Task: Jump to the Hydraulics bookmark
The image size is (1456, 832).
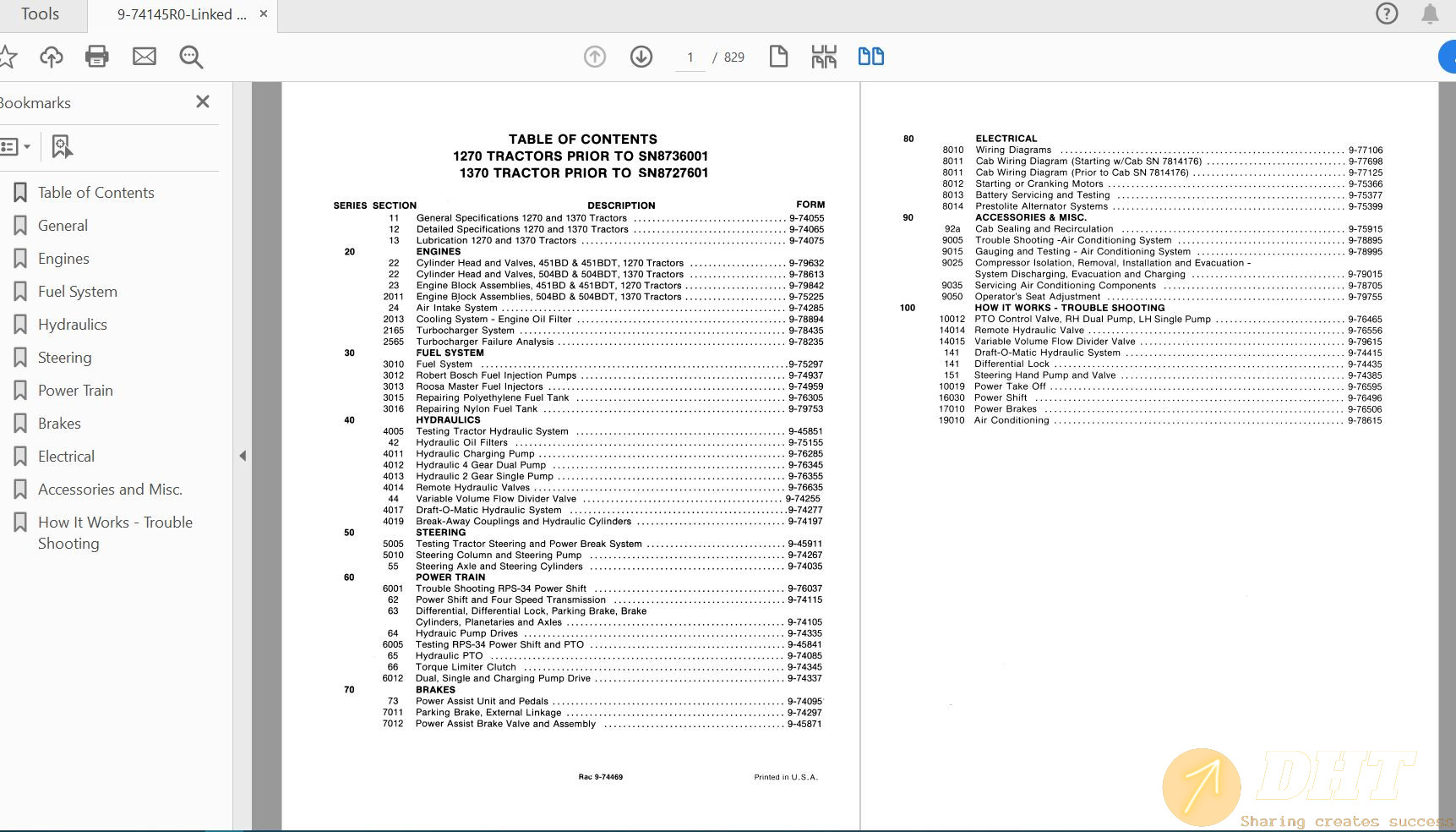Action: click(x=73, y=324)
